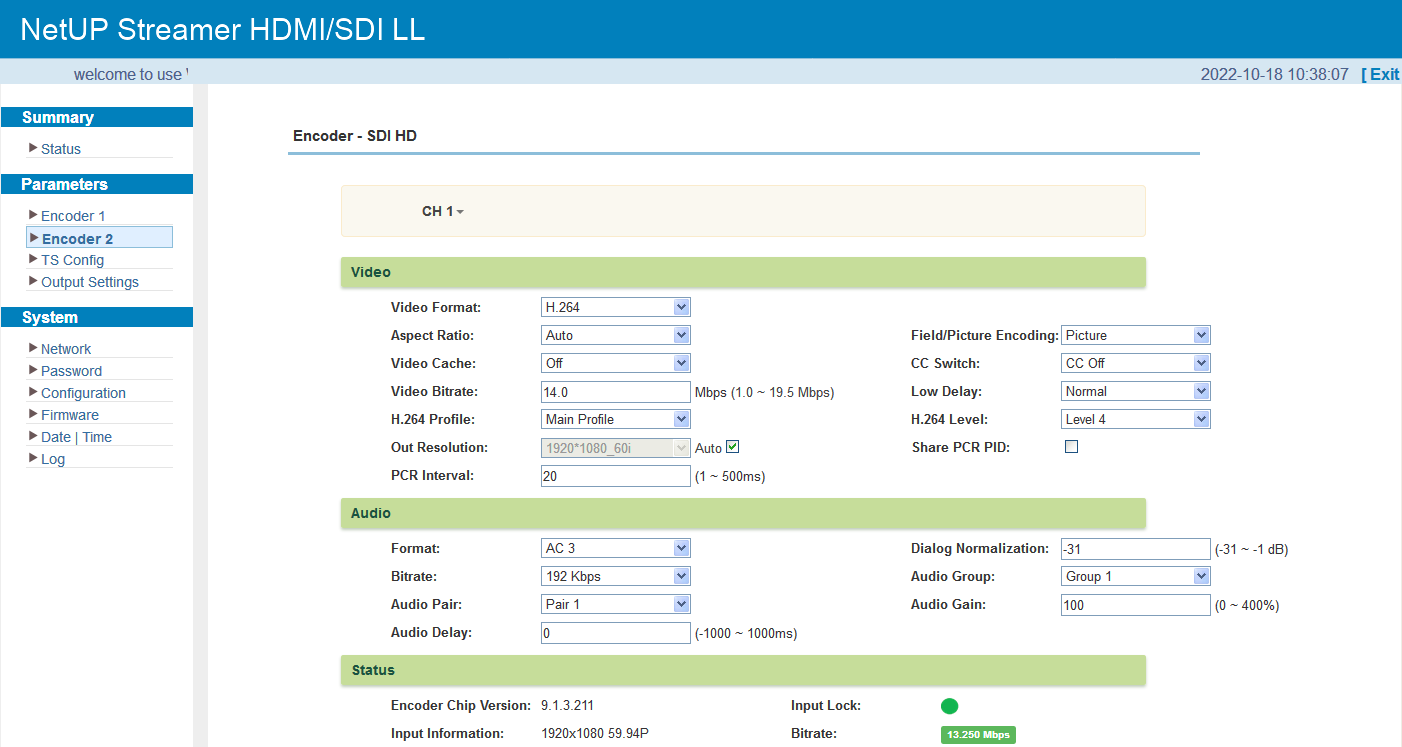Click the PCR Interval input field
The image size is (1402, 747).
(616, 476)
